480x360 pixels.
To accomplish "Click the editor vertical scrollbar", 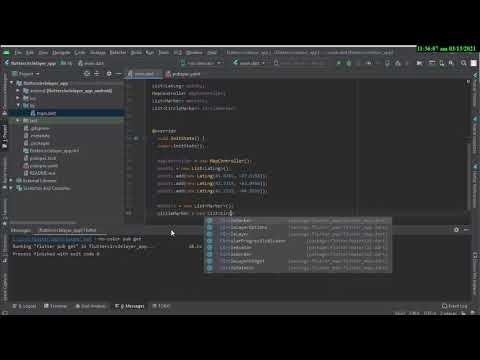I will 470,178.
